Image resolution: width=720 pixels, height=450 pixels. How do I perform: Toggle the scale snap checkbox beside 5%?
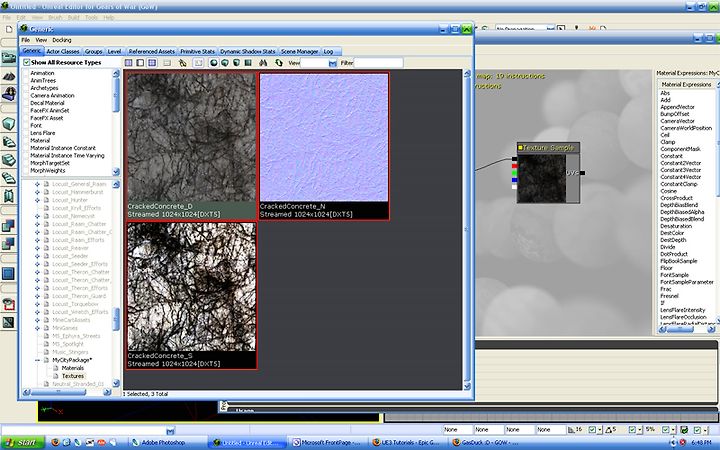click(x=665, y=430)
